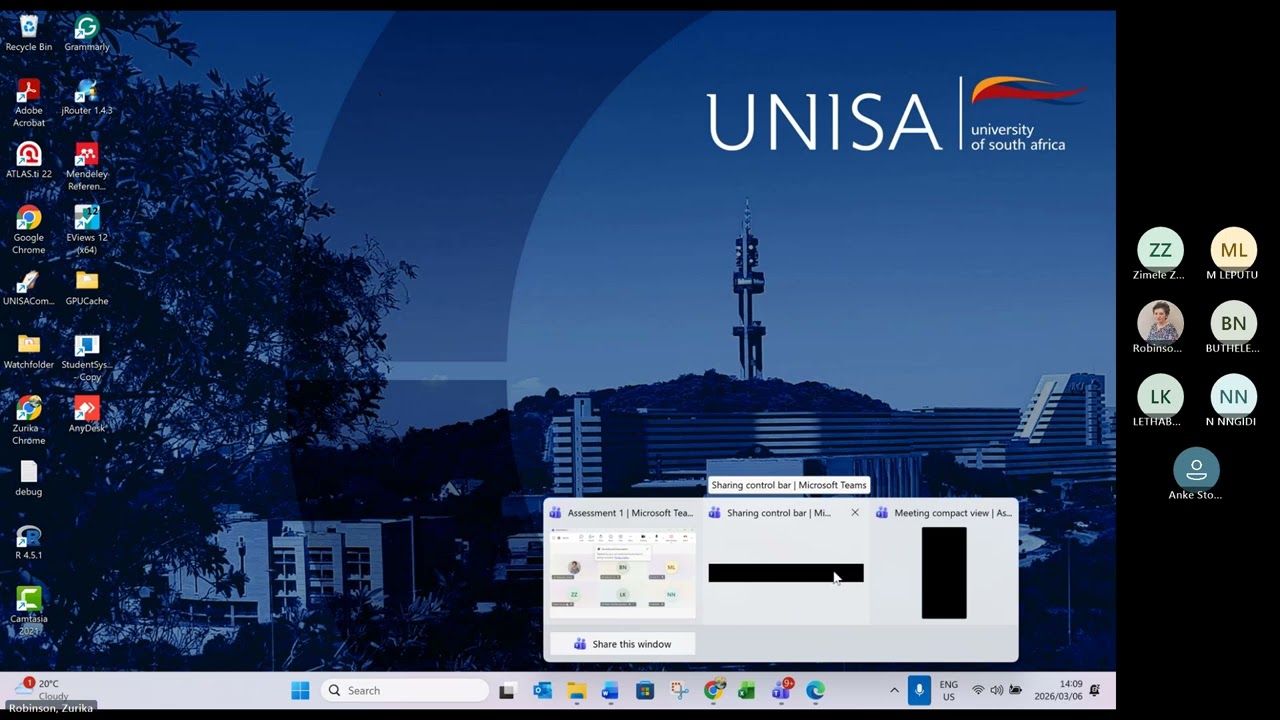Select participant LETHAB LK avatar
The height and width of the screenshot is (720, 1280).
click(x=1160, y=397)
